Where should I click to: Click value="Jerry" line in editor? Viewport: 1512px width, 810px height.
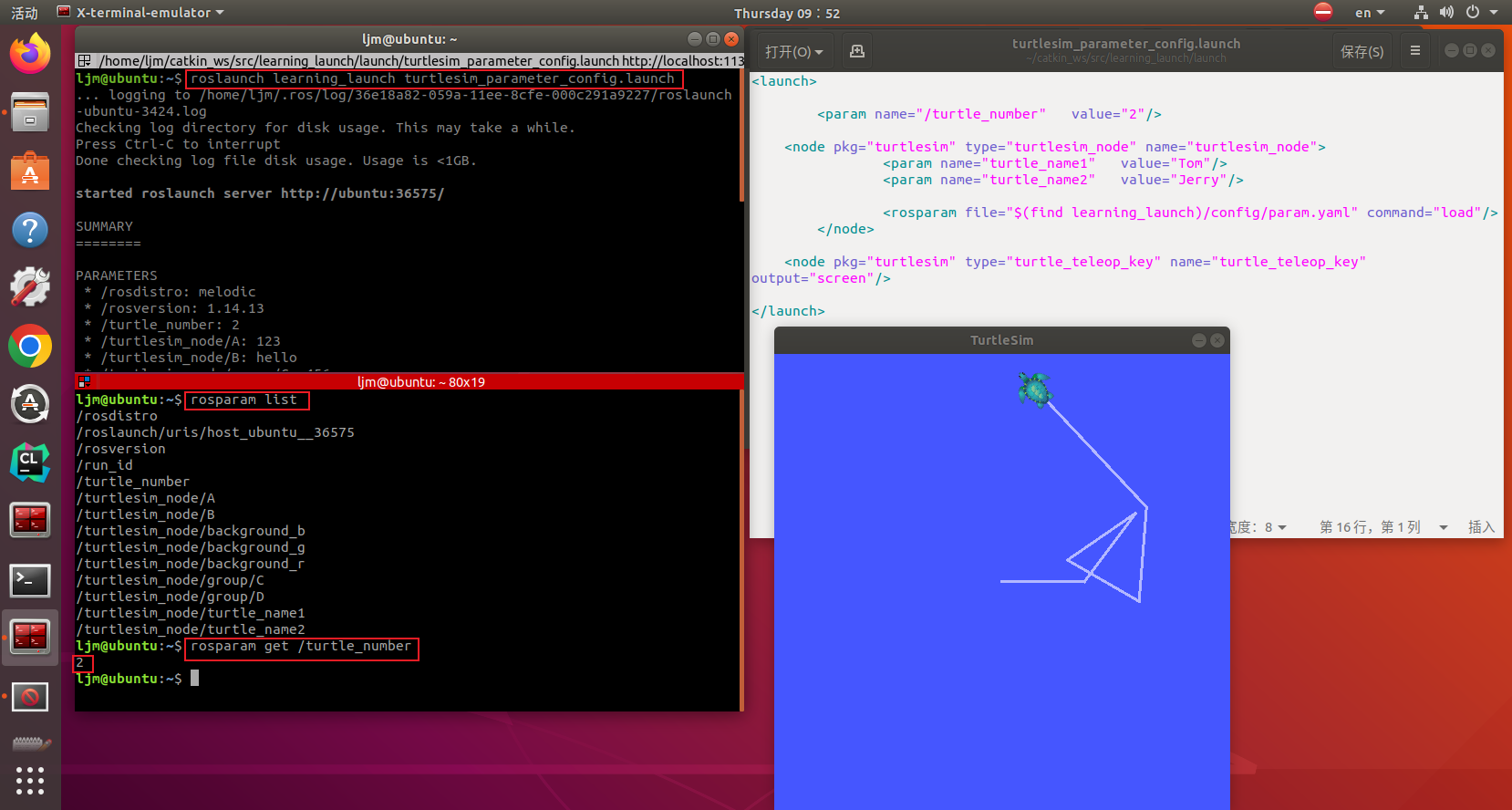click(1063, 180)
